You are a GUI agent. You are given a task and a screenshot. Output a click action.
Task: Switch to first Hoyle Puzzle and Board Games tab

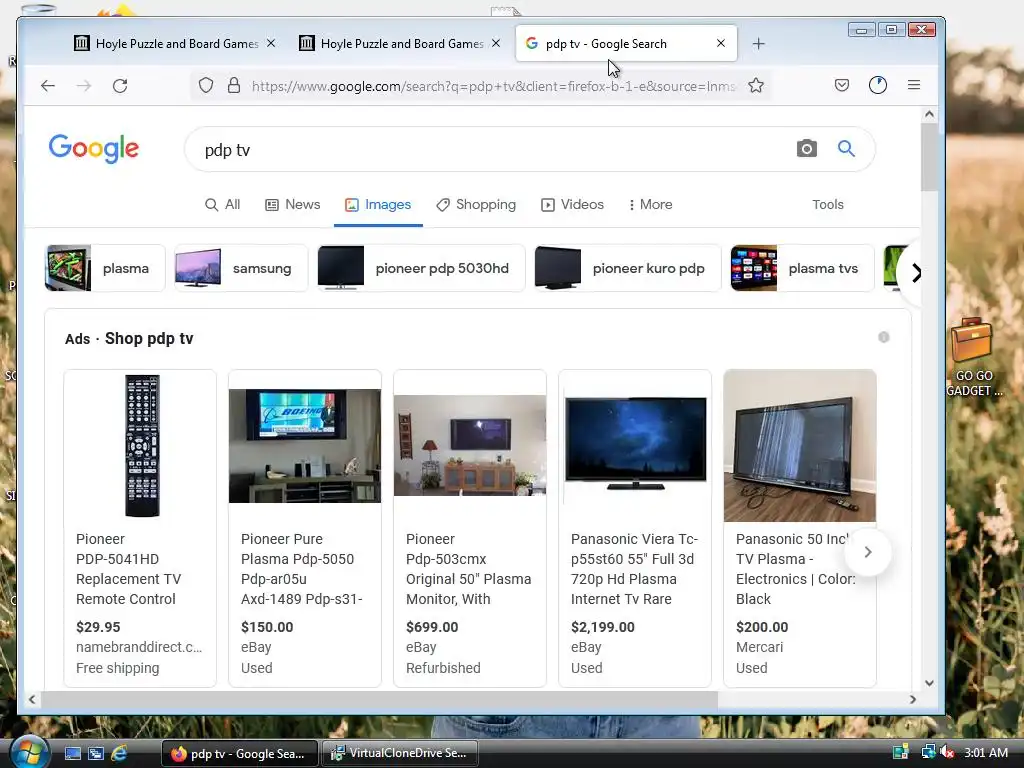174,44
